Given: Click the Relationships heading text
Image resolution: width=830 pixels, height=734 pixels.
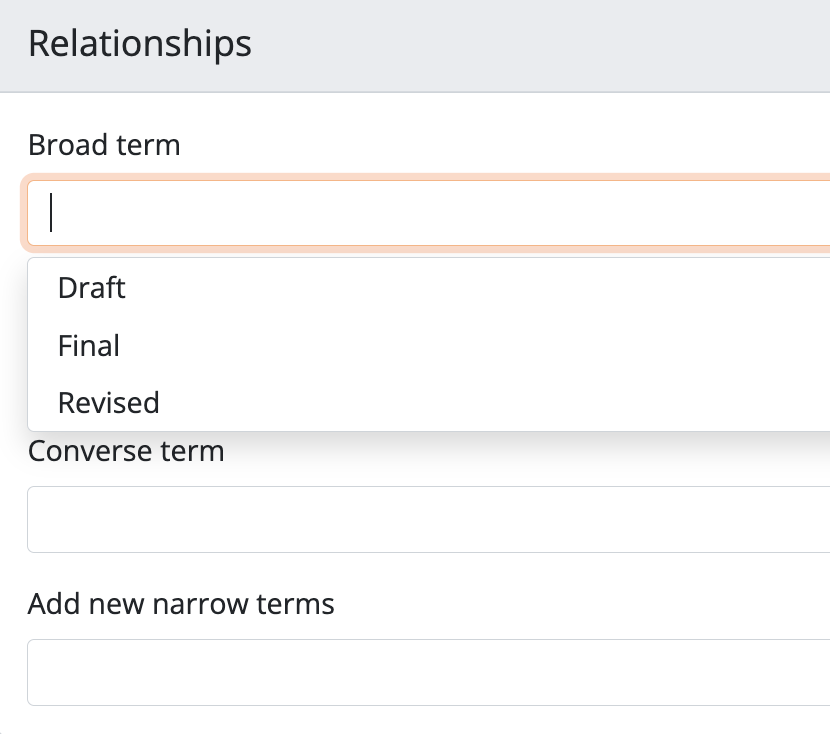Looking at the screenshot, I should [140, 45].
